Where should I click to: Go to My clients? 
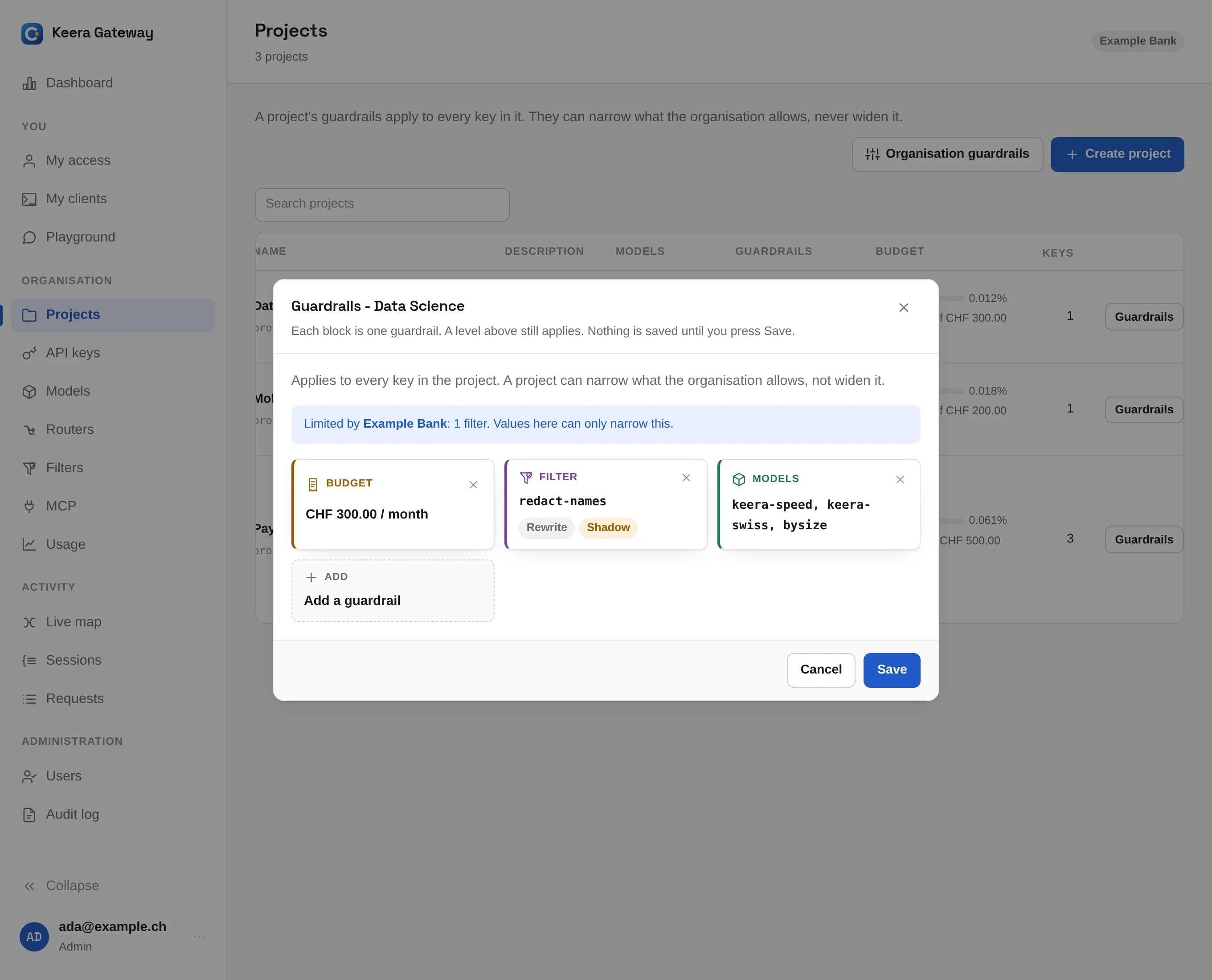(x=113, y=199)
